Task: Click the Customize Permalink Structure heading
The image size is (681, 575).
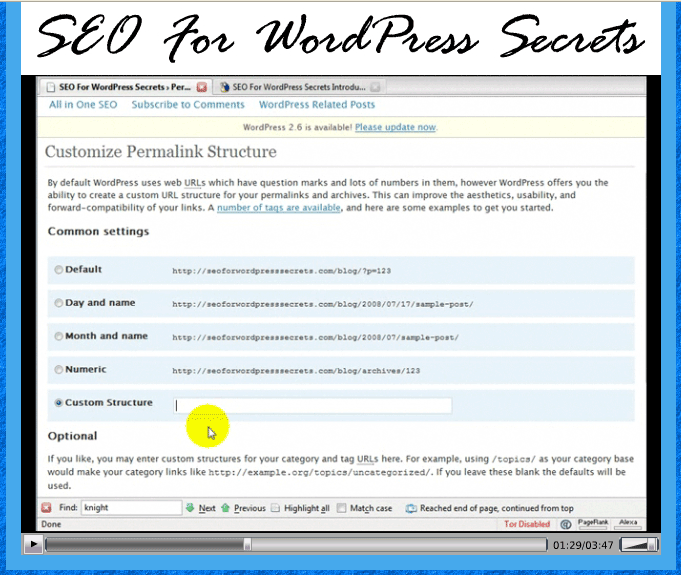Action: coord(161,152)
